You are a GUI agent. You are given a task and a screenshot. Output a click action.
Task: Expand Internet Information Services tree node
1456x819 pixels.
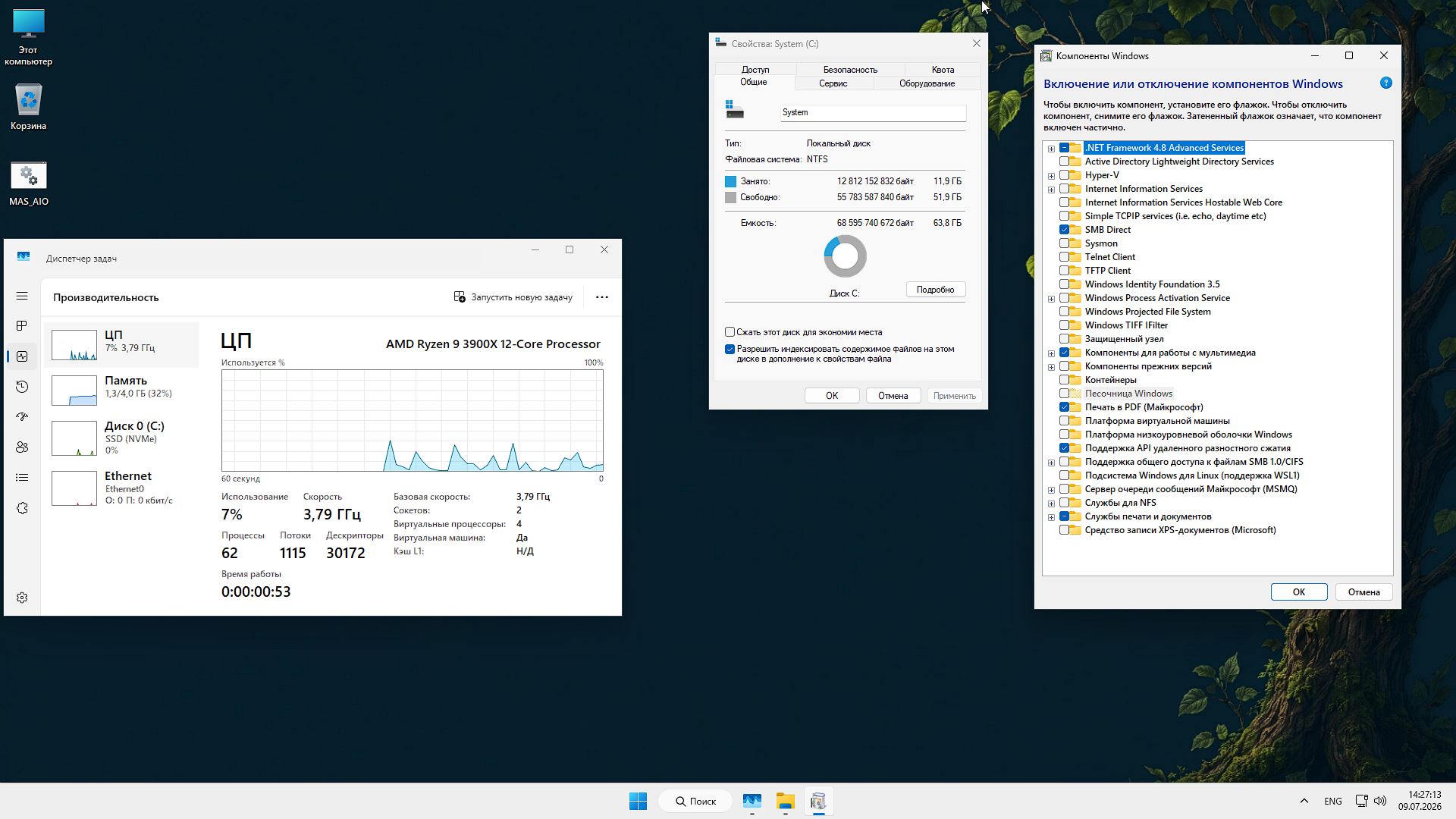1051,190
